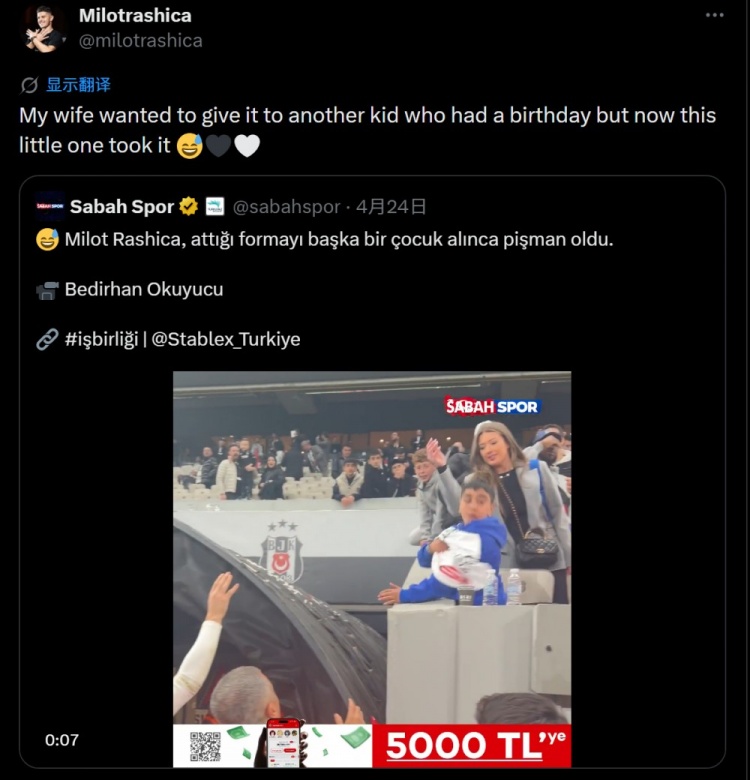
Task: Click the red 5000 TL'ye banner
Action: pos(471,746)
